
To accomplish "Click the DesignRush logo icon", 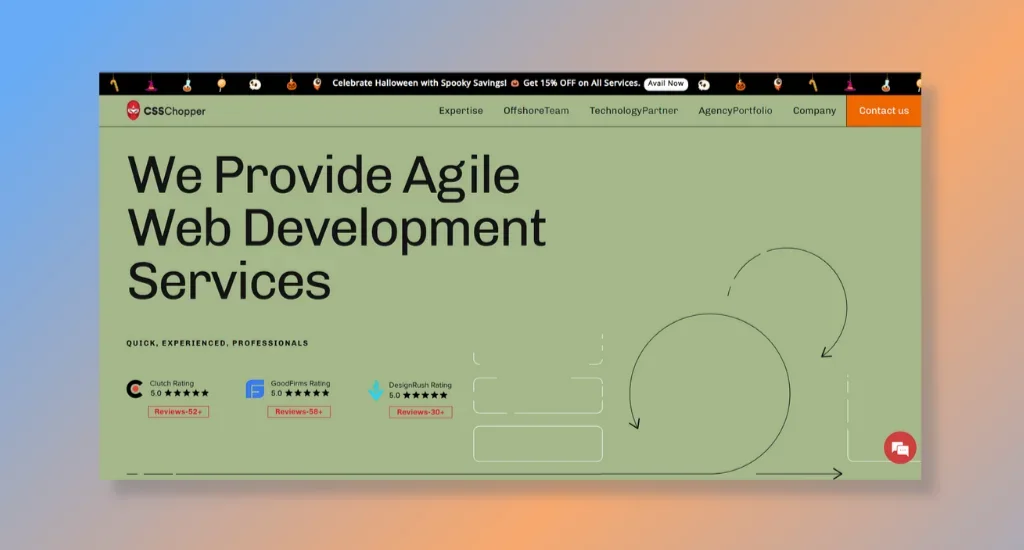I will point(375,390).
